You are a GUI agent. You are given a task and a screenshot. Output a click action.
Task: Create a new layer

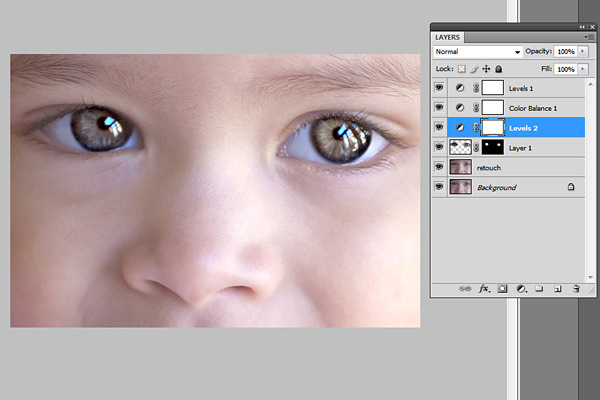click(x=558, y=289)
